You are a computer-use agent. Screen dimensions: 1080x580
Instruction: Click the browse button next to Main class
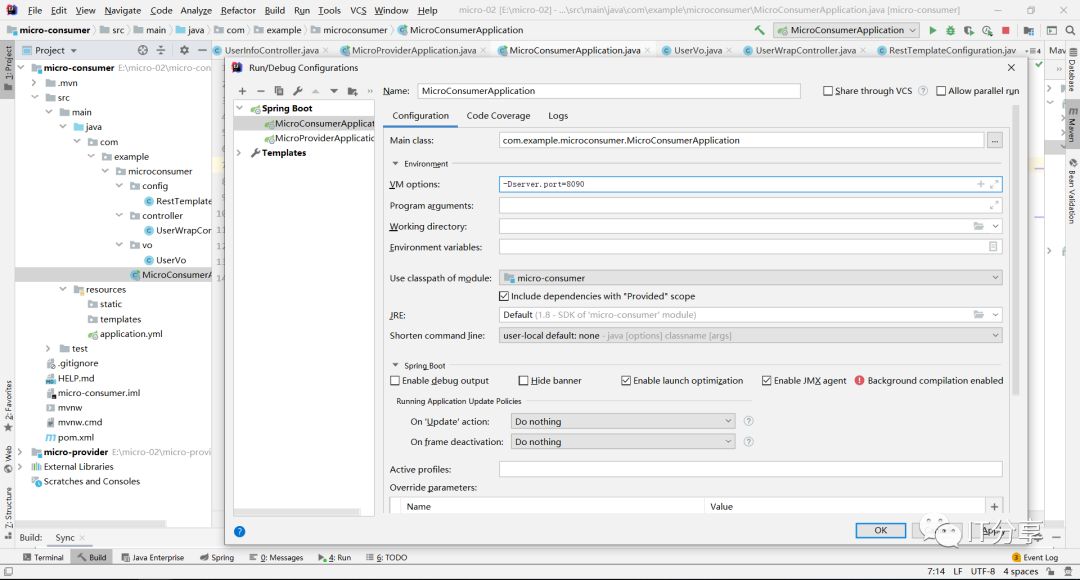coord(995,141)
